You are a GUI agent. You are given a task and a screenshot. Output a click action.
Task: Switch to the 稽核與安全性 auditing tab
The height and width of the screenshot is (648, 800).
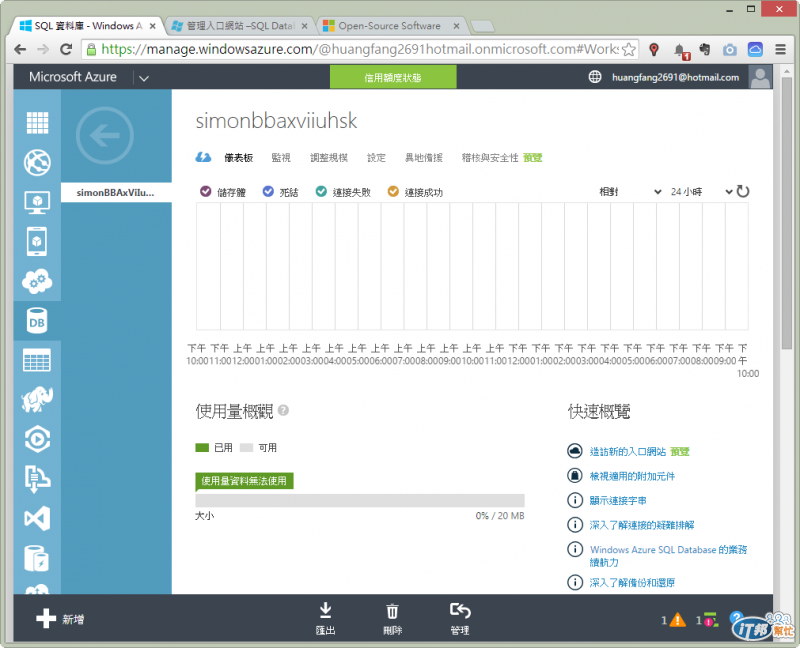(490, 158)
